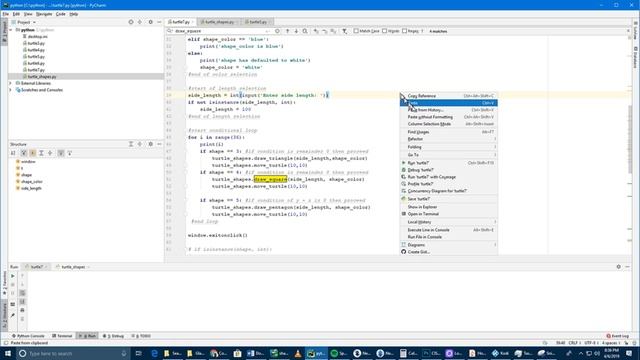Go to the previous search match arrow
The height and width of the screenshot is (360, 640).
287,31
